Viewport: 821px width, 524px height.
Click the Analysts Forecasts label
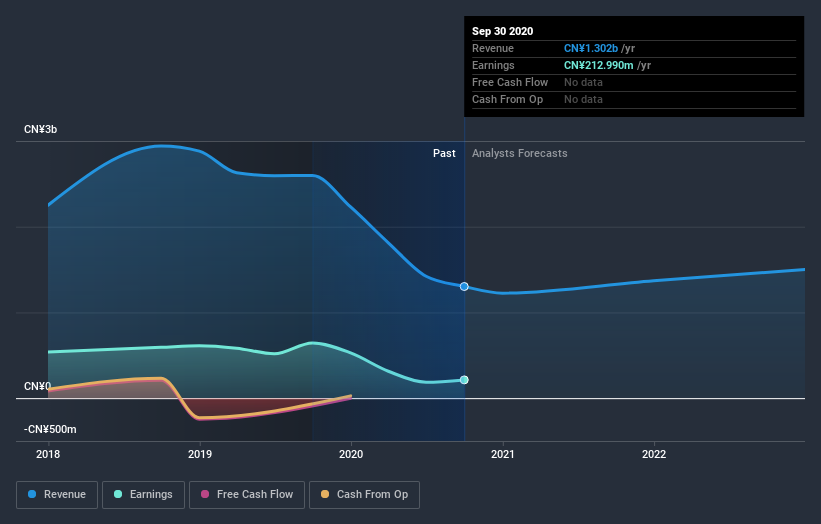(519, 153)
